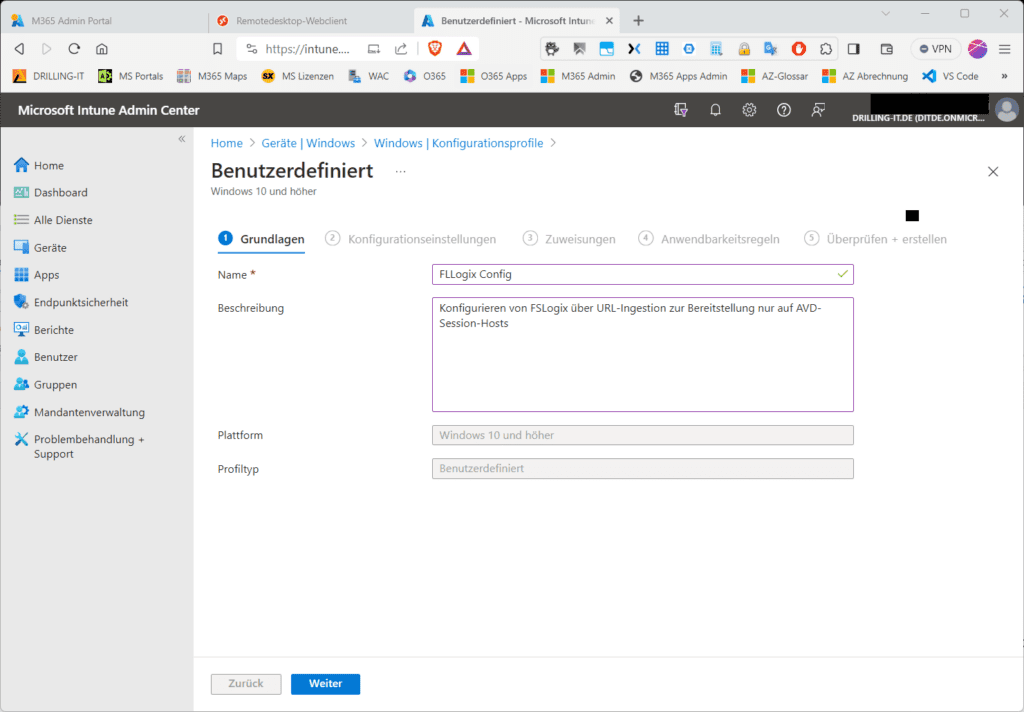The image size is (1024, 712).
Task: Open Endpunktsicherheit in the sidebar
Action: coord(71,302)
